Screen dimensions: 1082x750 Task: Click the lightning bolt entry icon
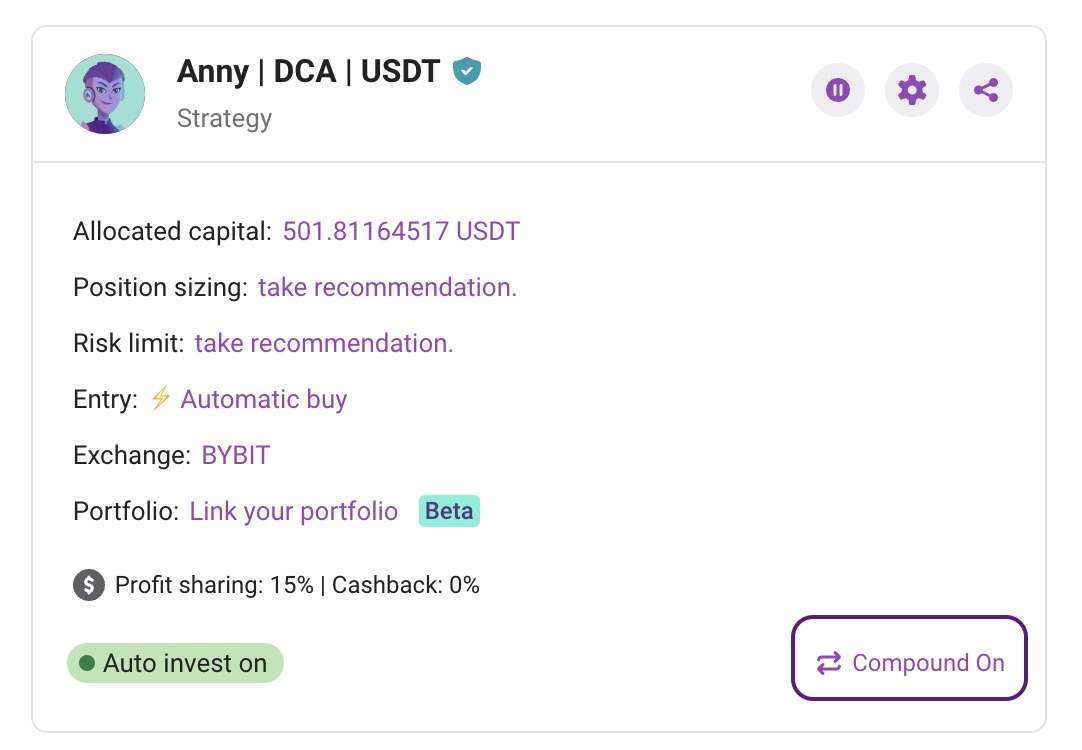160,398
